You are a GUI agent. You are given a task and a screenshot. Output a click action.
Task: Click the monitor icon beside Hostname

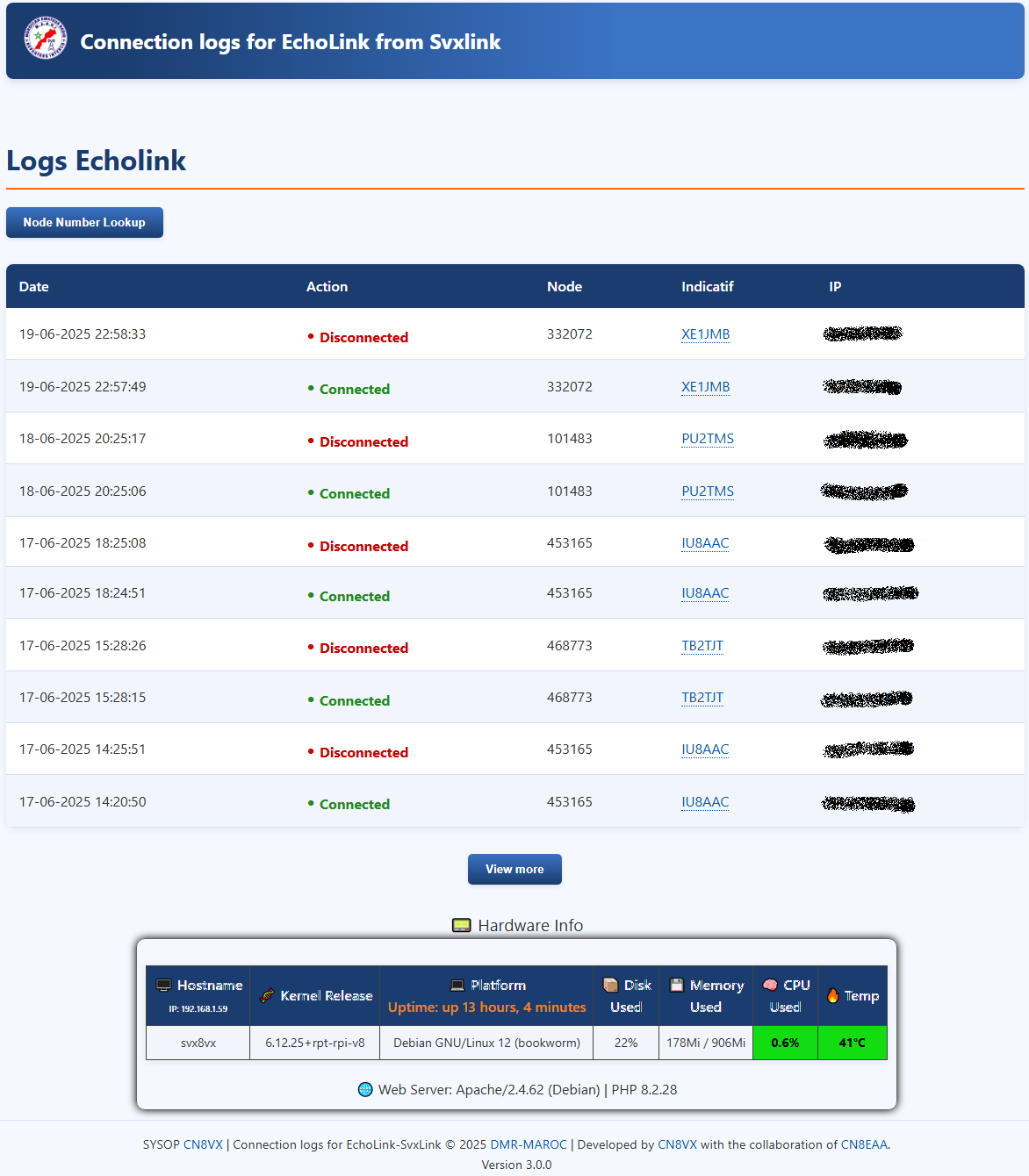[x=163, y=986]
